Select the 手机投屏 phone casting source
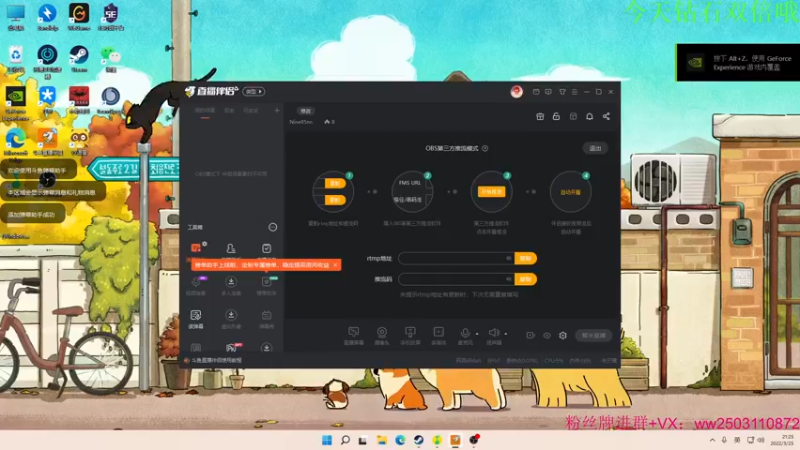 pyautogui.click(x=410, y=332)
